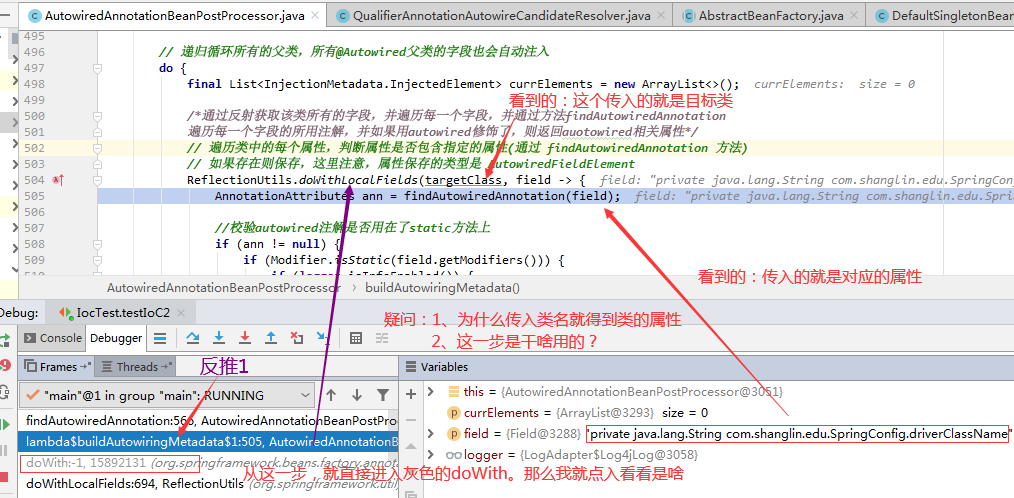
Task: Fold the lambda block at line 504
Action: (x=98, y=180)
